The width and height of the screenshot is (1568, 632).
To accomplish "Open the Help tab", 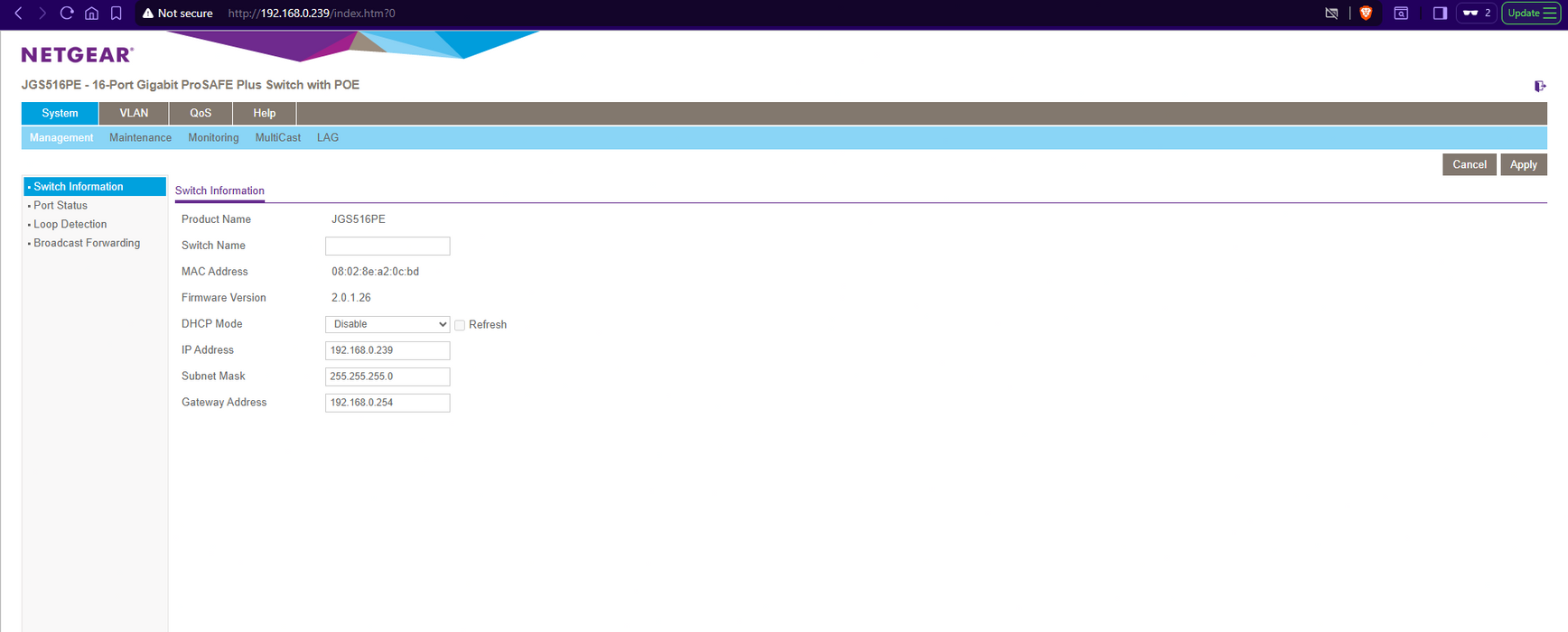I will click(265, 113).
